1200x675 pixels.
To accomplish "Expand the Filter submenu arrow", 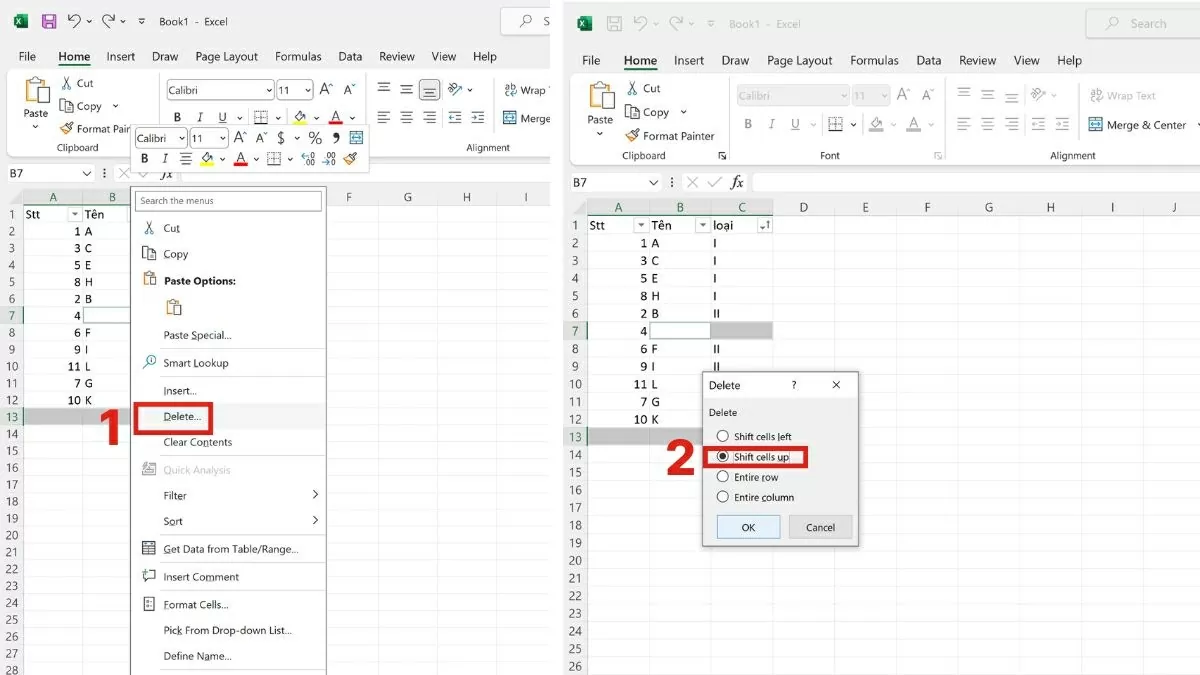I will pos(315,495).
